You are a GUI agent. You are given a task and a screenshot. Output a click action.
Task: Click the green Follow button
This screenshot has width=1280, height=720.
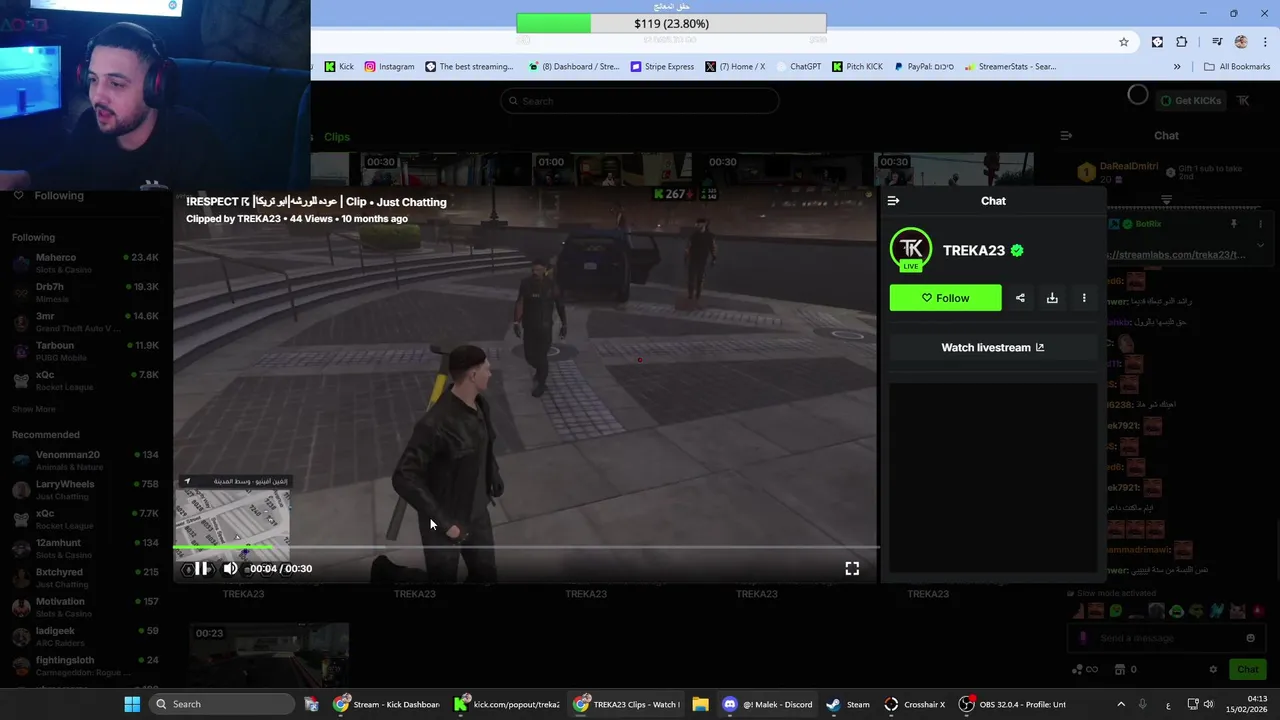click(x=945, y=298)
